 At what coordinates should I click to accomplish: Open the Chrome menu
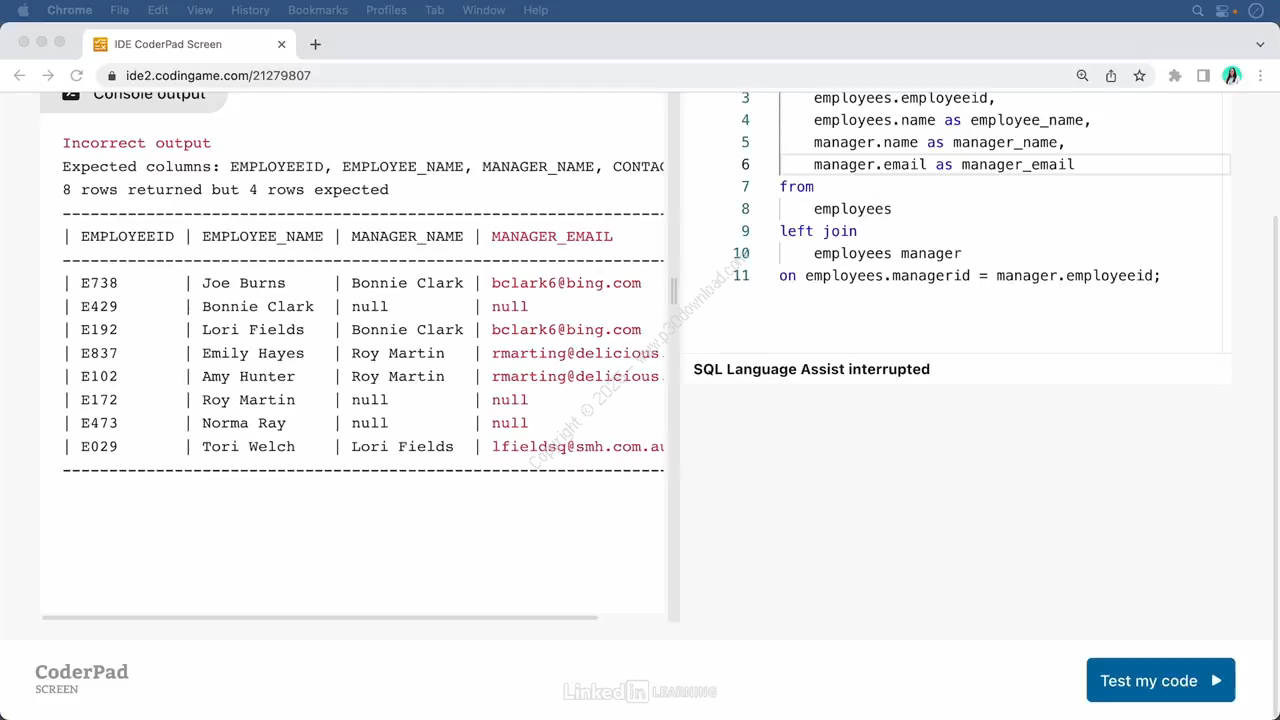pyautogui.click(x=70, y=10)
